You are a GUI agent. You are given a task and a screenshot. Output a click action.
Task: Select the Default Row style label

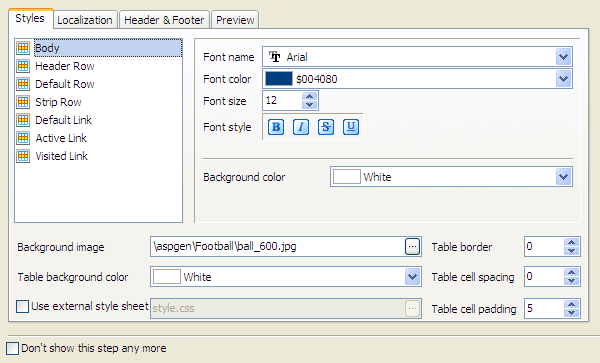(65, 84)
